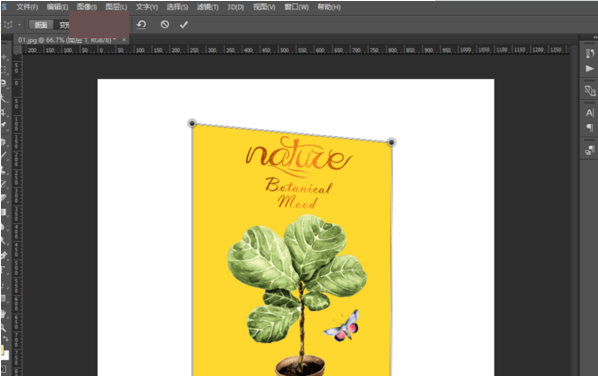Screen dimensions: 598x376
Task: Open the 窗口(W) menu
Action: point(296,7)
